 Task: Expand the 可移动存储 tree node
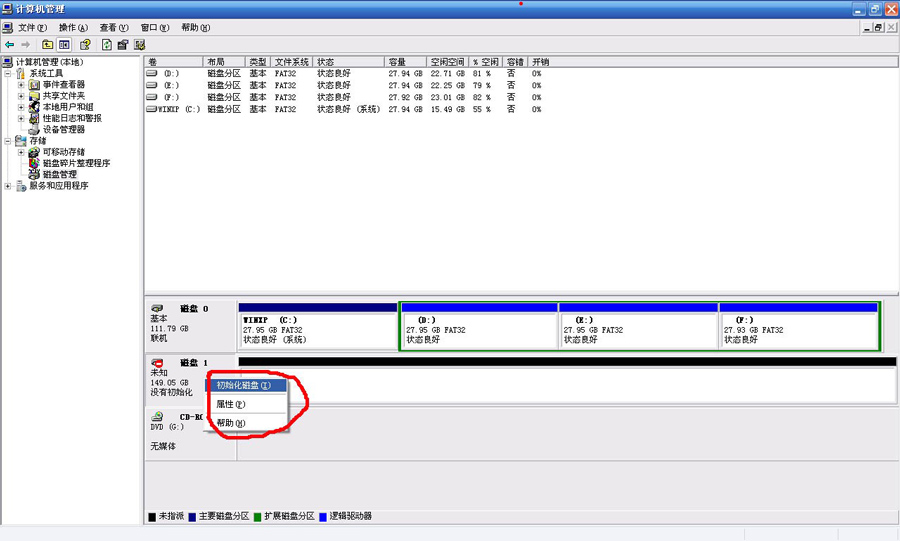point(21,152)
